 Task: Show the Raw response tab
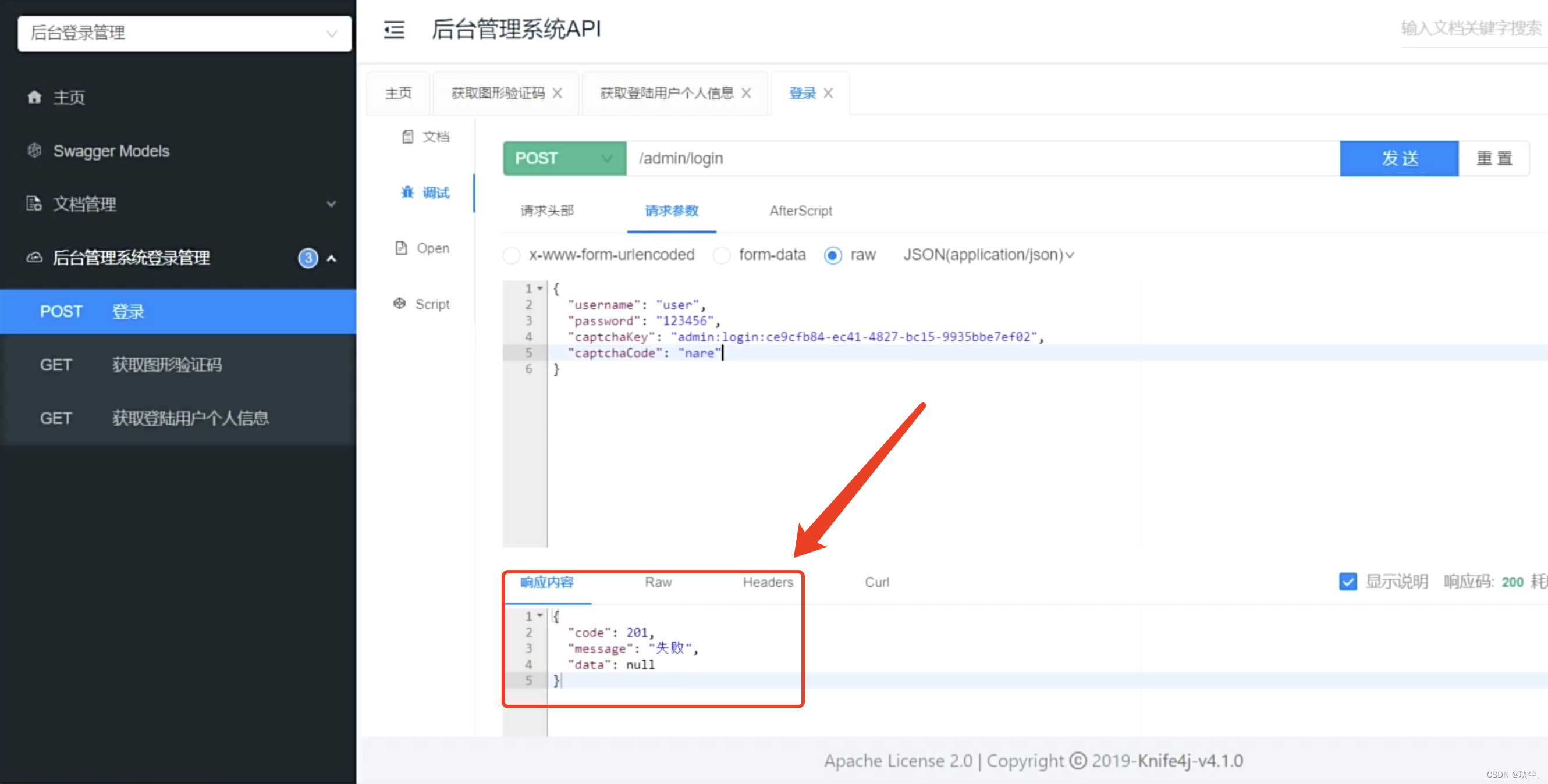click(x=658, y=582)
